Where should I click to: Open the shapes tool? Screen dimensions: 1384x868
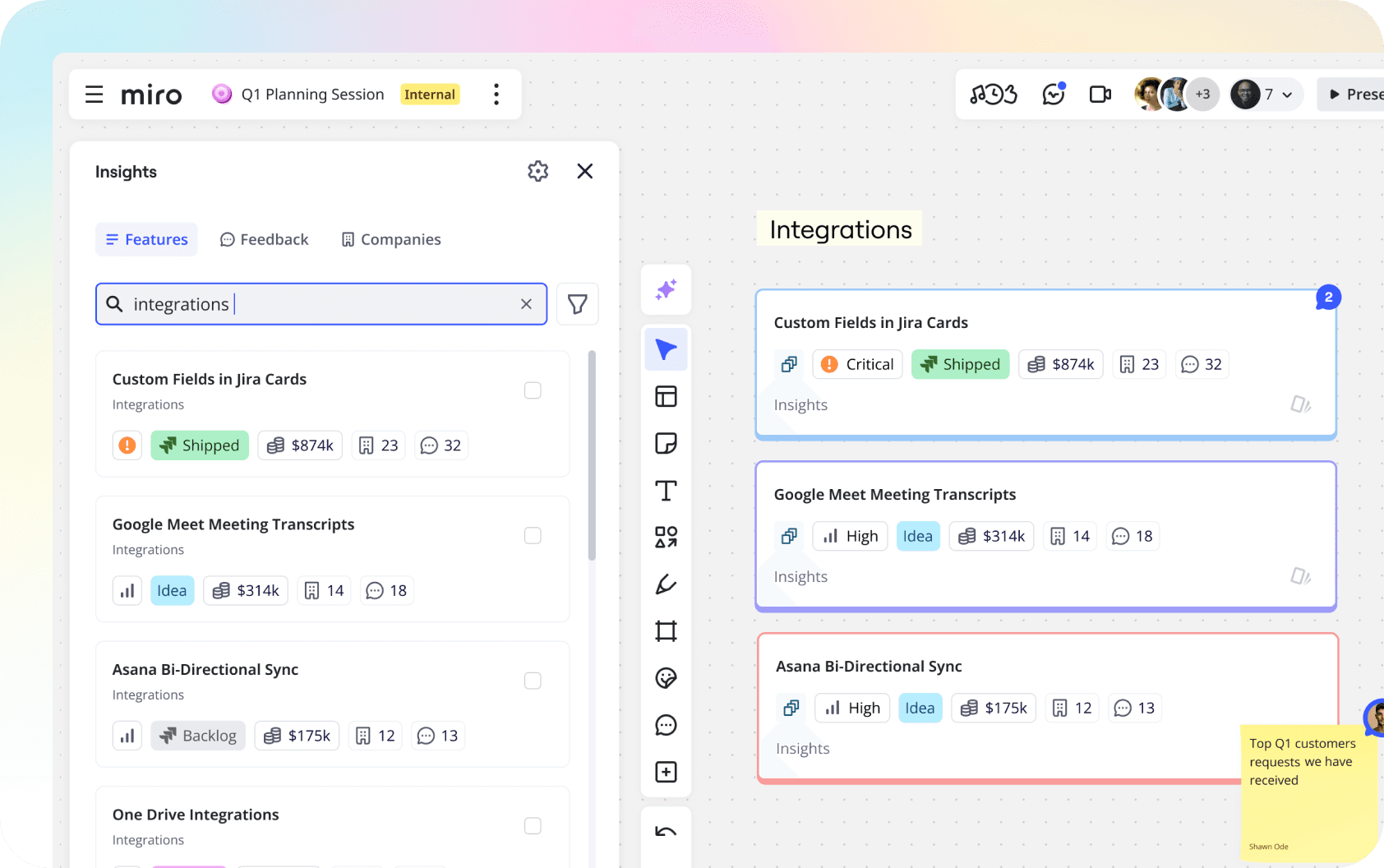point(666,538)
